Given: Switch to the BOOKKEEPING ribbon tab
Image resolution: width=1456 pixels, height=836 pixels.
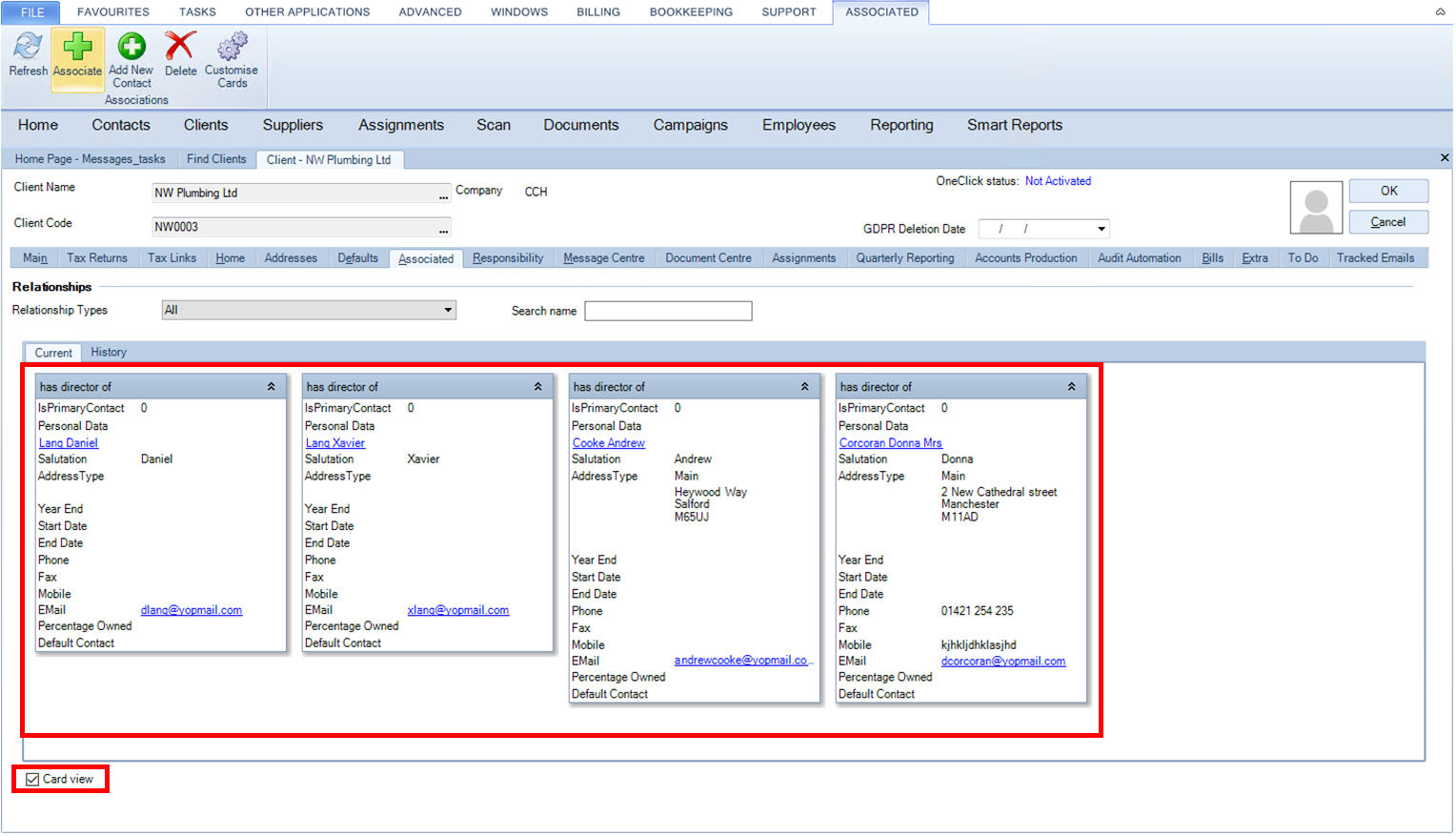Looking at the screenshot, I should click(691, 12).
